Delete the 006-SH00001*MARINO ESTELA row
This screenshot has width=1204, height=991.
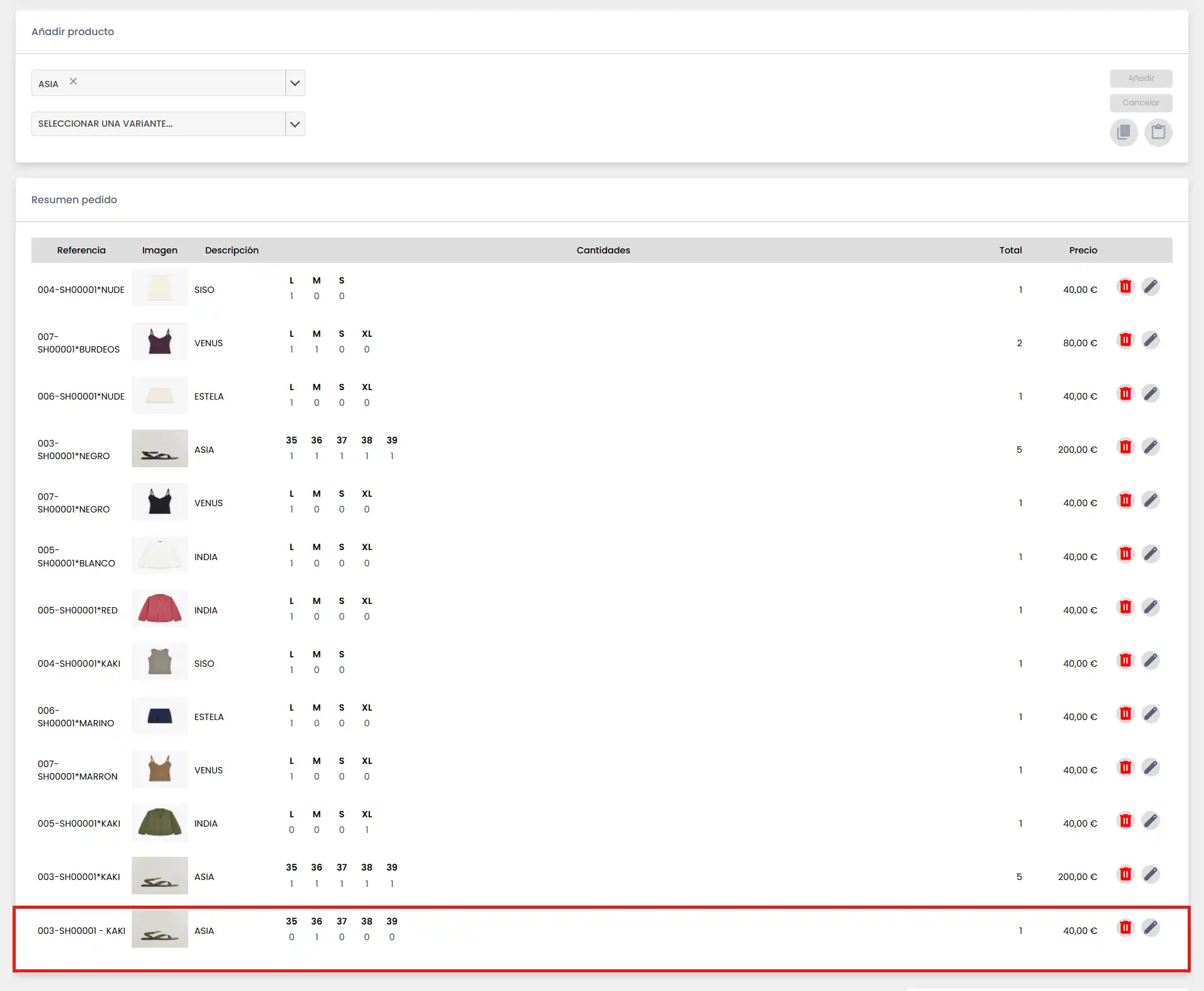1126,714
